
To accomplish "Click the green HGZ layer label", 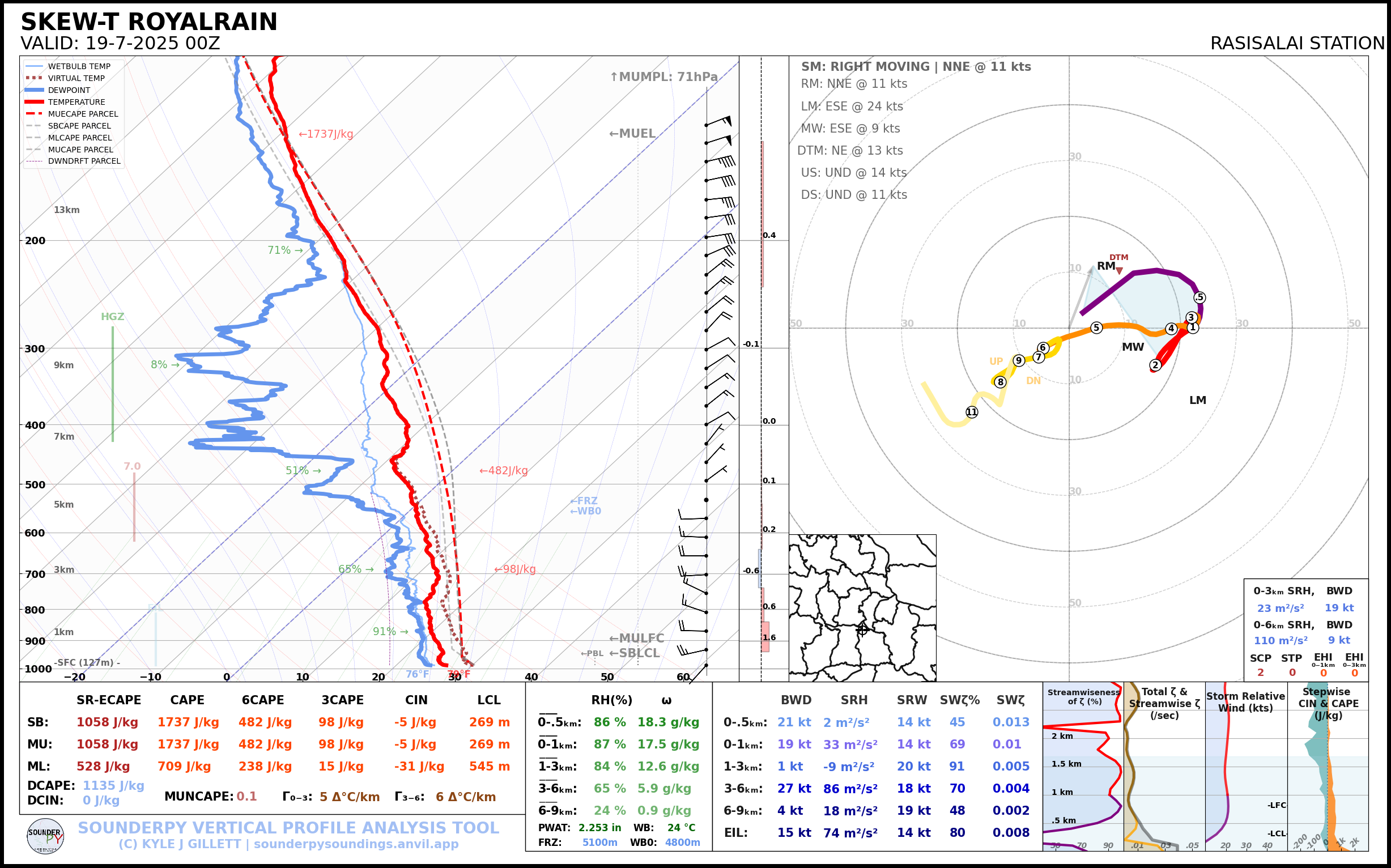I will [x=113, y=317].
